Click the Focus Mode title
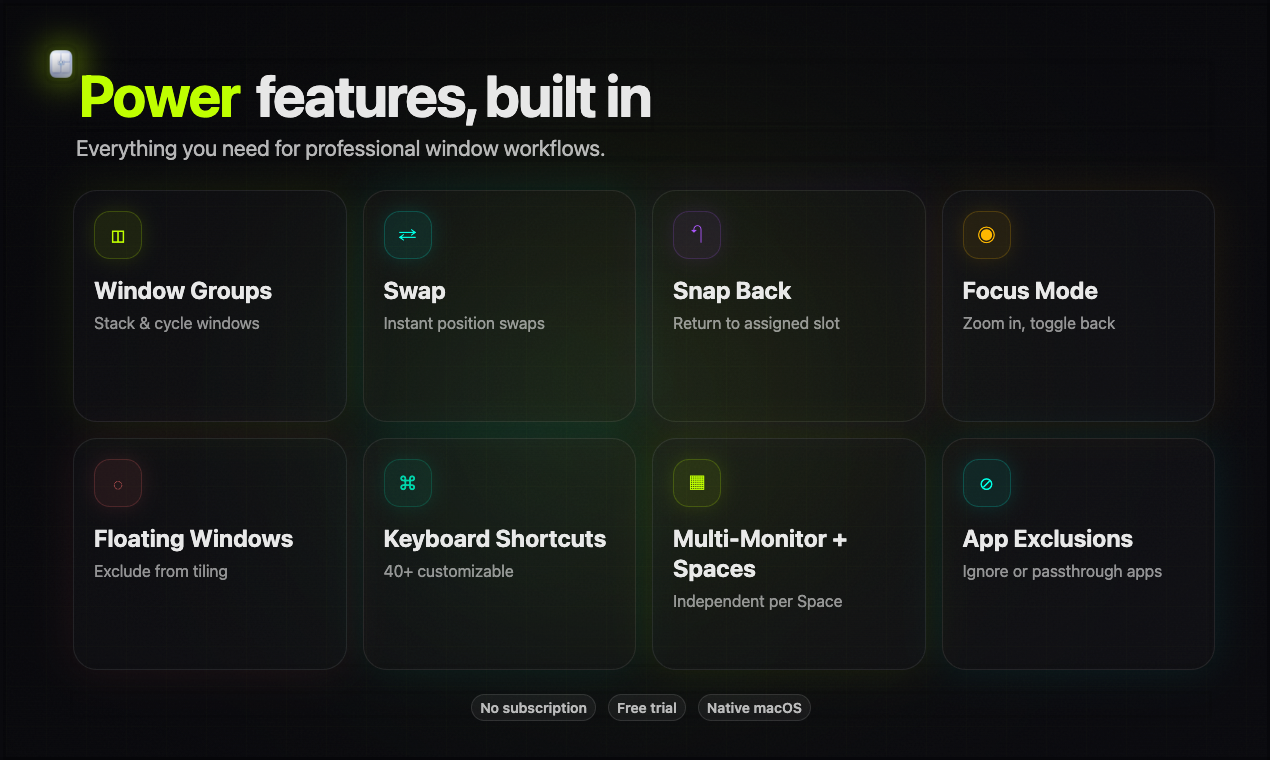 (x=1030, y=290)
